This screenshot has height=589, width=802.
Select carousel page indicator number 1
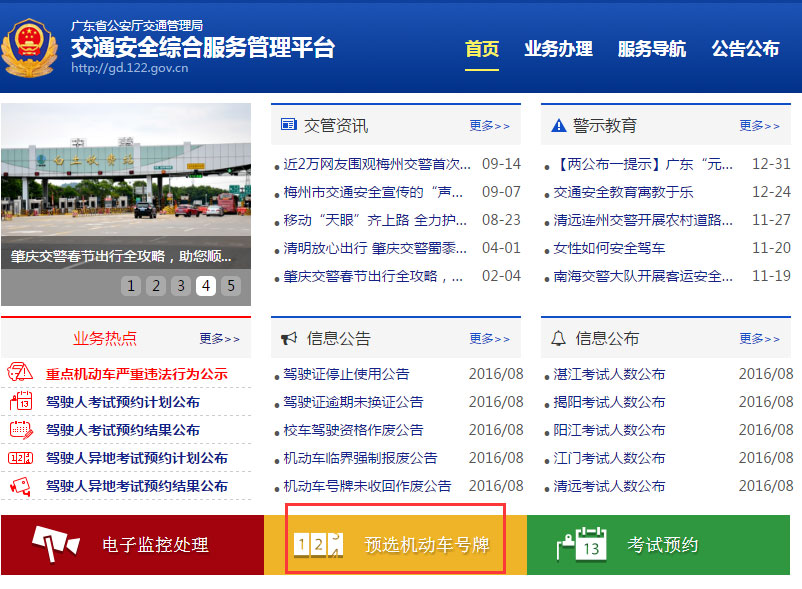[131, 286]
